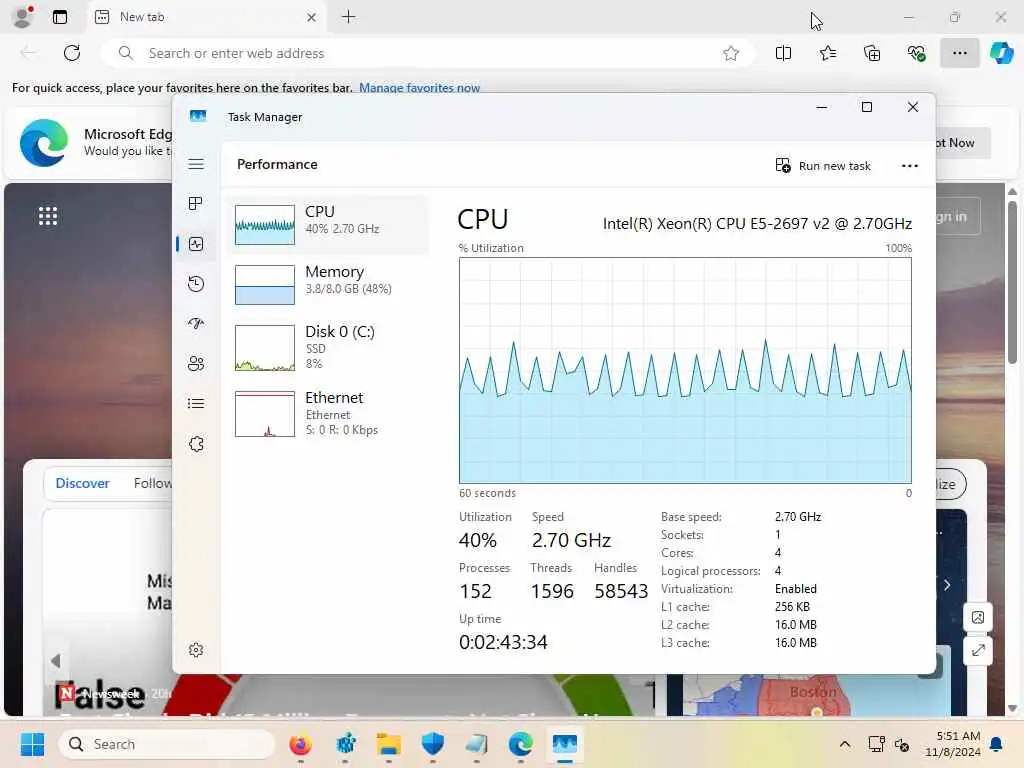The image size is (1024, 768).
Task: Click the Ethernet mini graph thumbnail
Action: [x=264, y=414]
